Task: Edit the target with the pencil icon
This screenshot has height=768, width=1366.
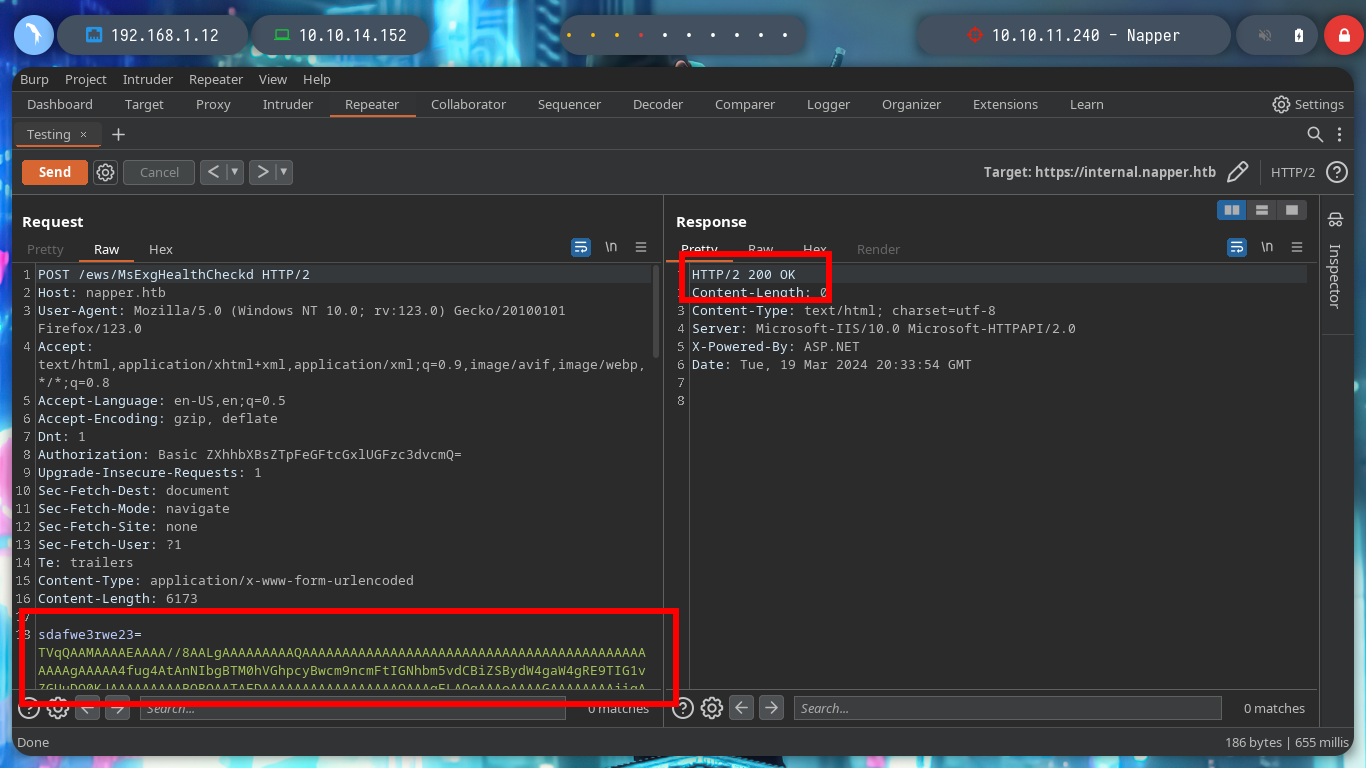Action: 1237,172
